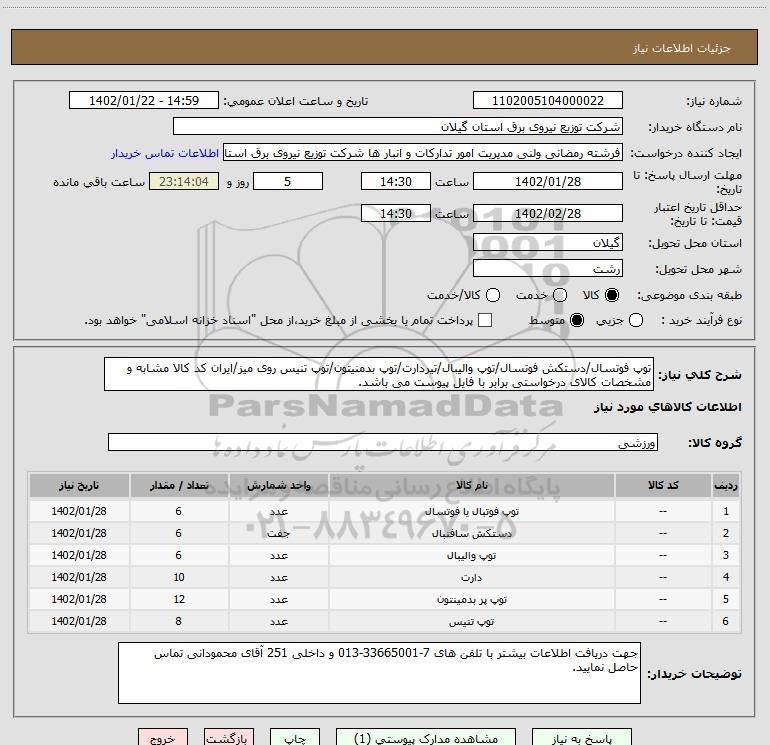Click the delivery province field گیلان
Viewport: 770px width, 745px height.
(548, 243)
